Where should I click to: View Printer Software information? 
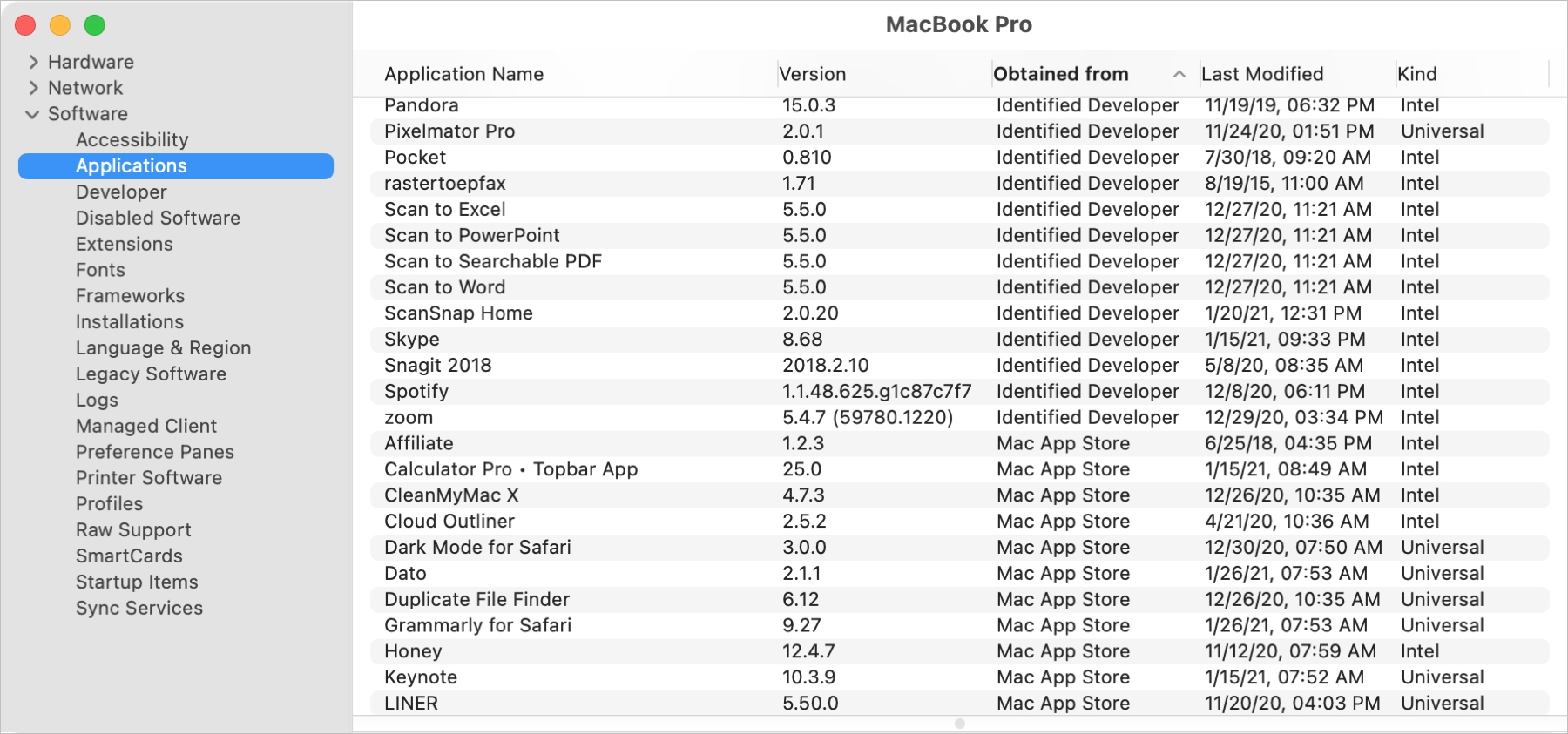pos(148,477)
